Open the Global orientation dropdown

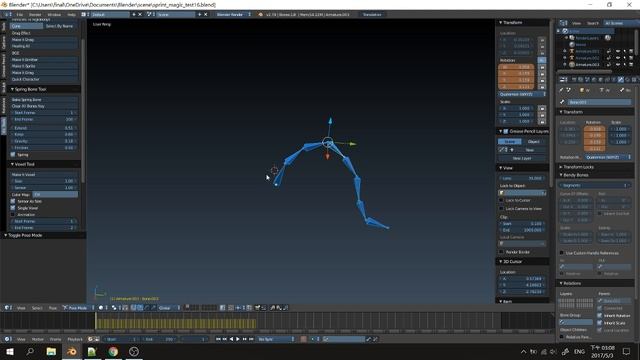[169, 308]
